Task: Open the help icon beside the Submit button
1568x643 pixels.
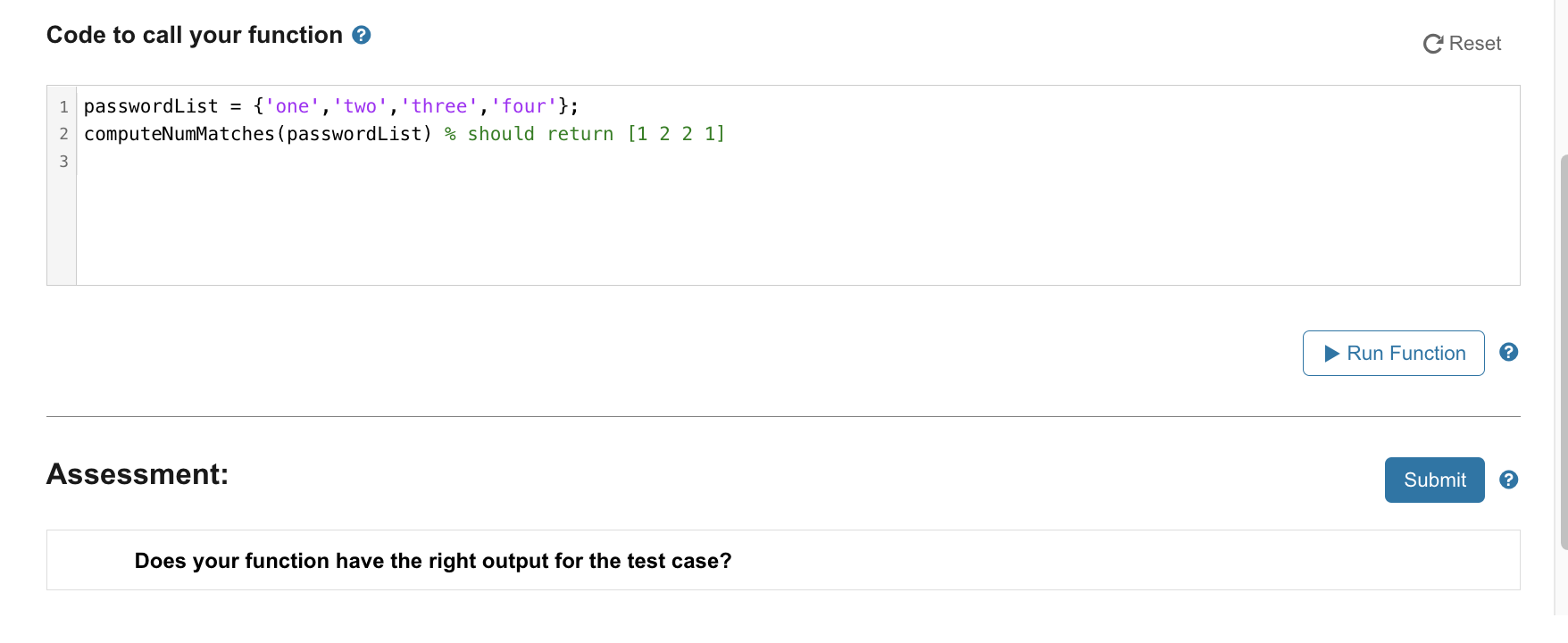Action: pyautogui.click(x=1509, y=480)
